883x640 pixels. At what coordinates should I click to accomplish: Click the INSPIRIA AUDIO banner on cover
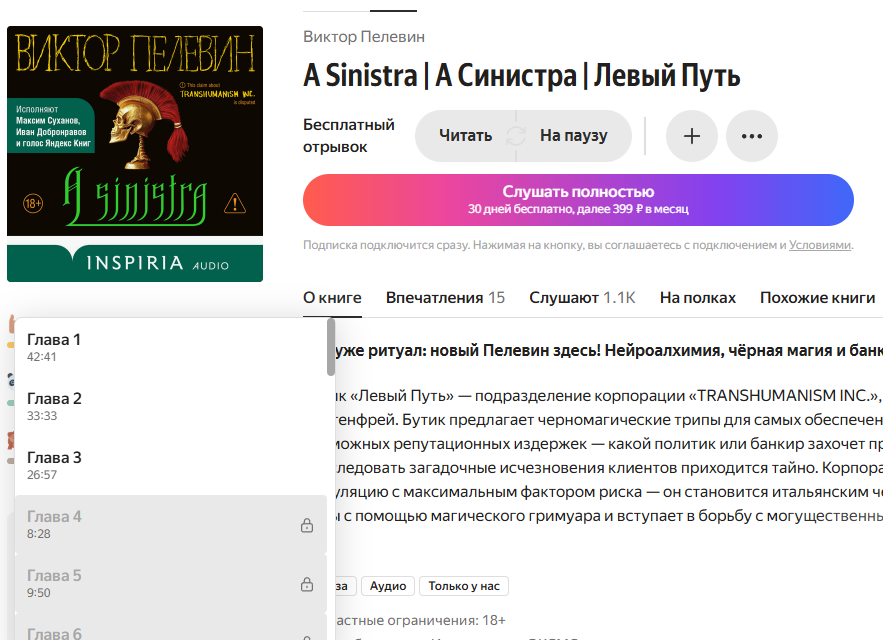135,263
